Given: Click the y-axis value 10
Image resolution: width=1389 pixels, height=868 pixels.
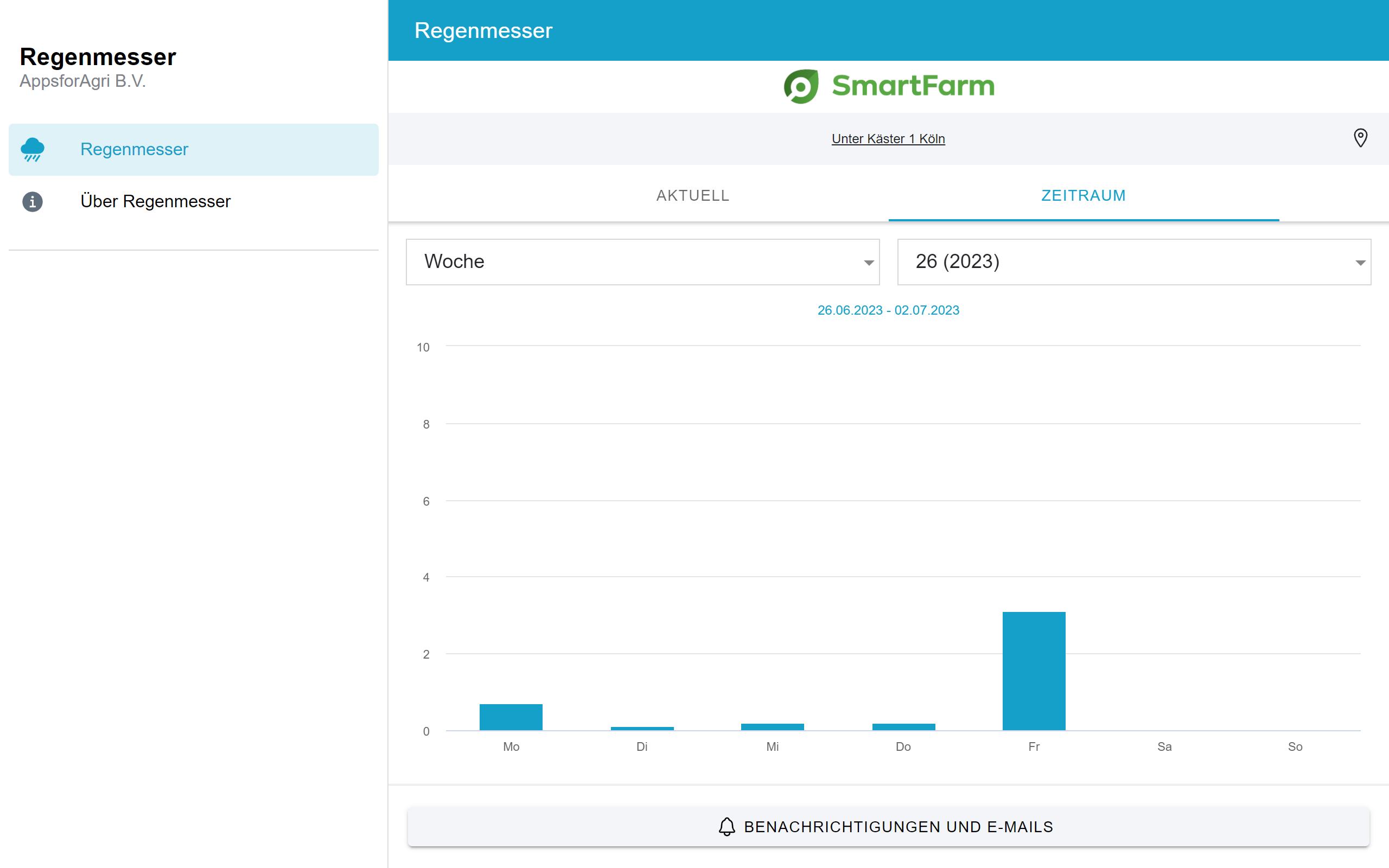Looking at the screenshot, I should click(x=423, y=347).
